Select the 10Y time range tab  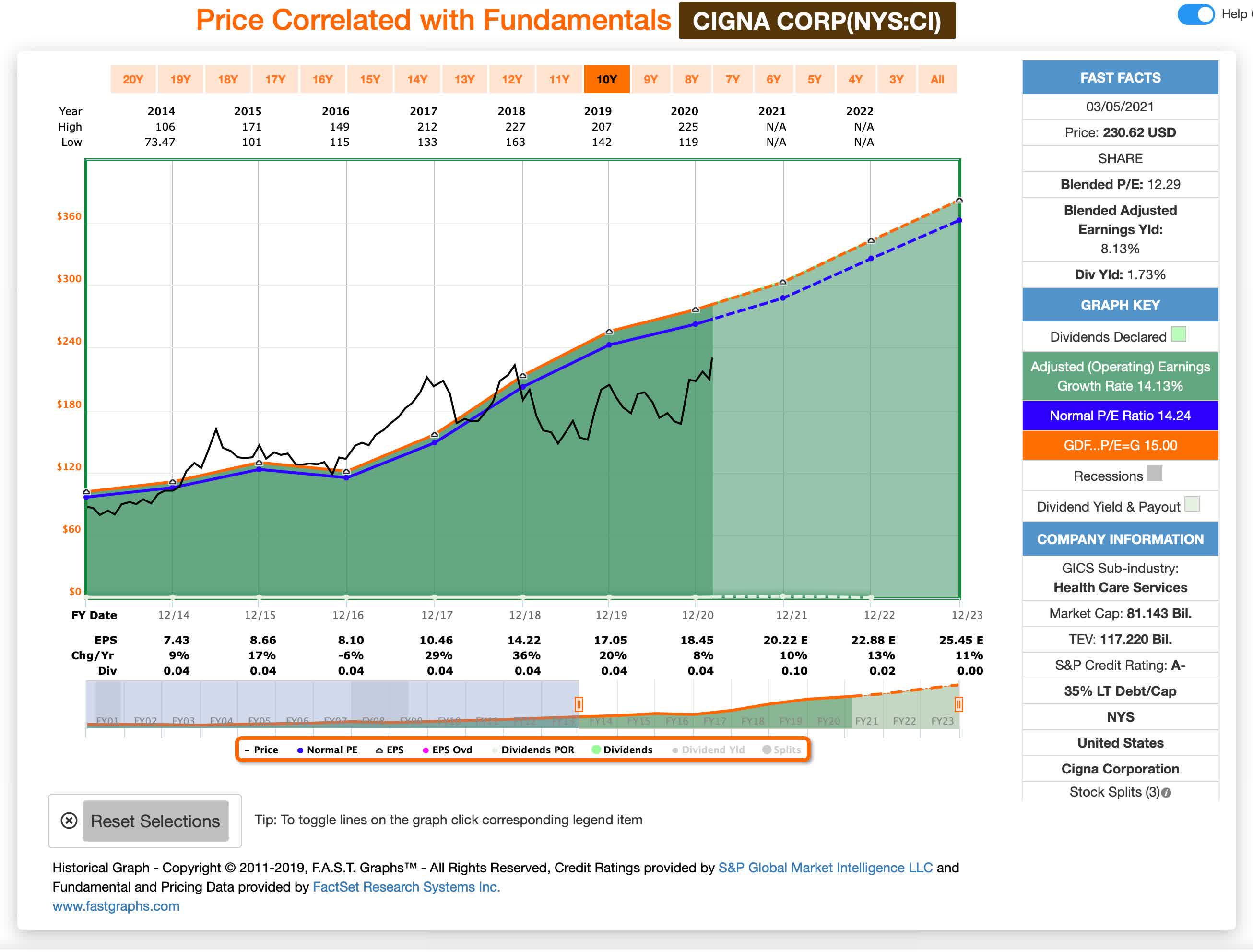point(607,79)
